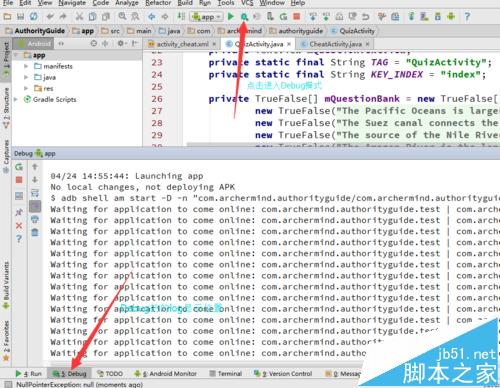This screenshot has height=388, width=500.
Task: Open Help with the blue question mark toolbar icon
Action: click(x=467, y=16)
